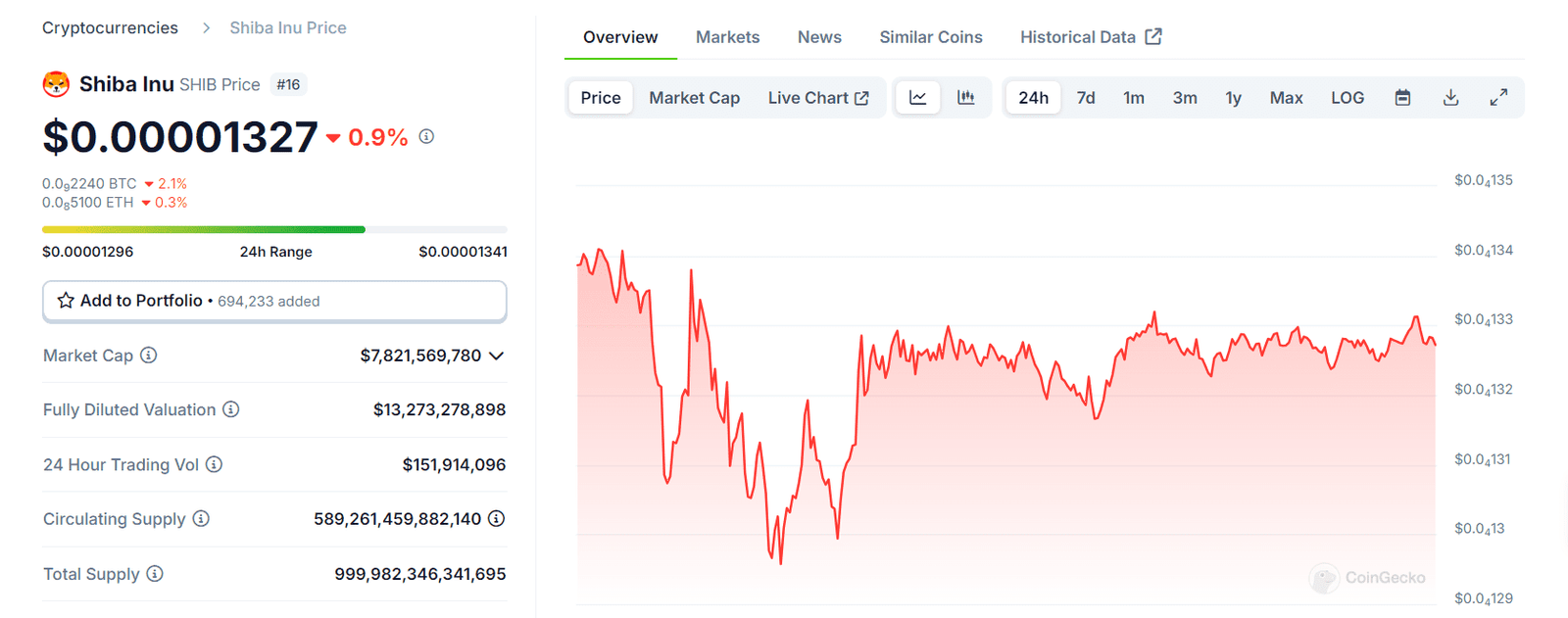1568x618 pixels.
Task: Select the 3m time range
Action: pyautogui.click(x=1185, y=98)
